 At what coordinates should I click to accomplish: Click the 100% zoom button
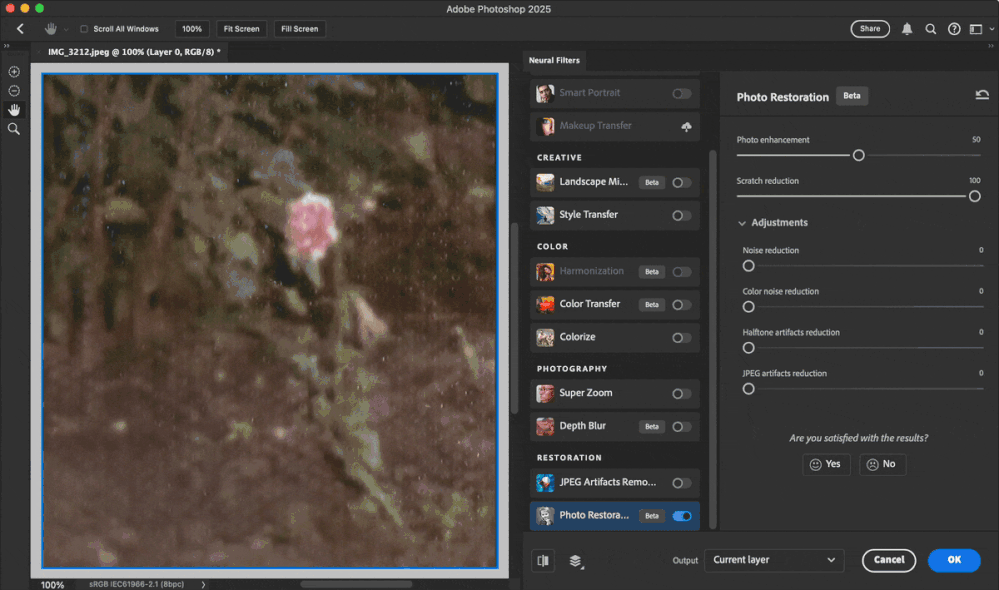coord(192,29)
